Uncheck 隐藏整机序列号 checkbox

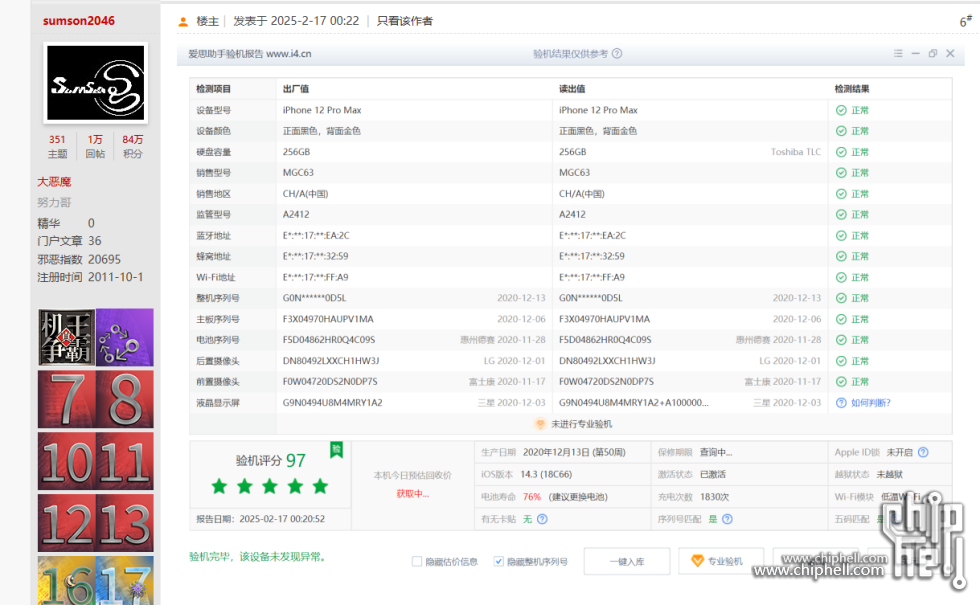point(498,561)
